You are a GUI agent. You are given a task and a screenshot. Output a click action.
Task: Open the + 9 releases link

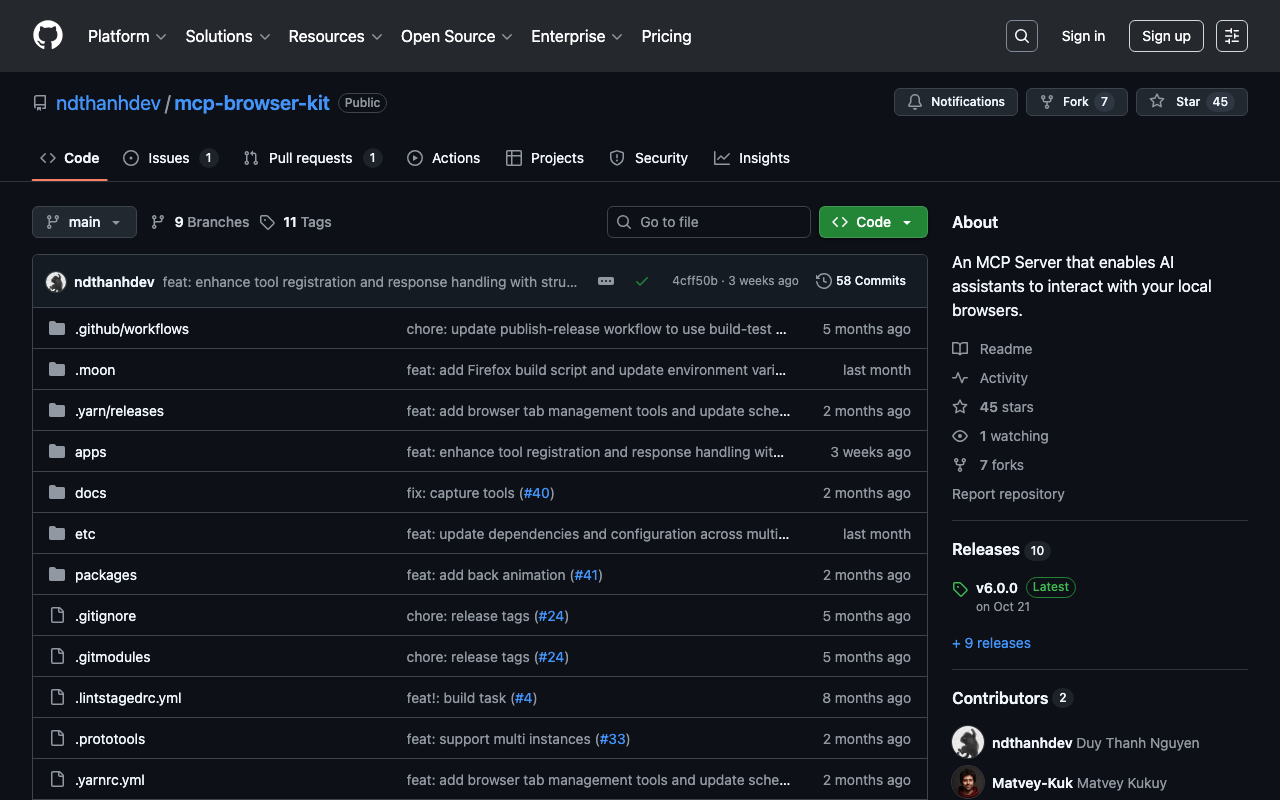991,643
